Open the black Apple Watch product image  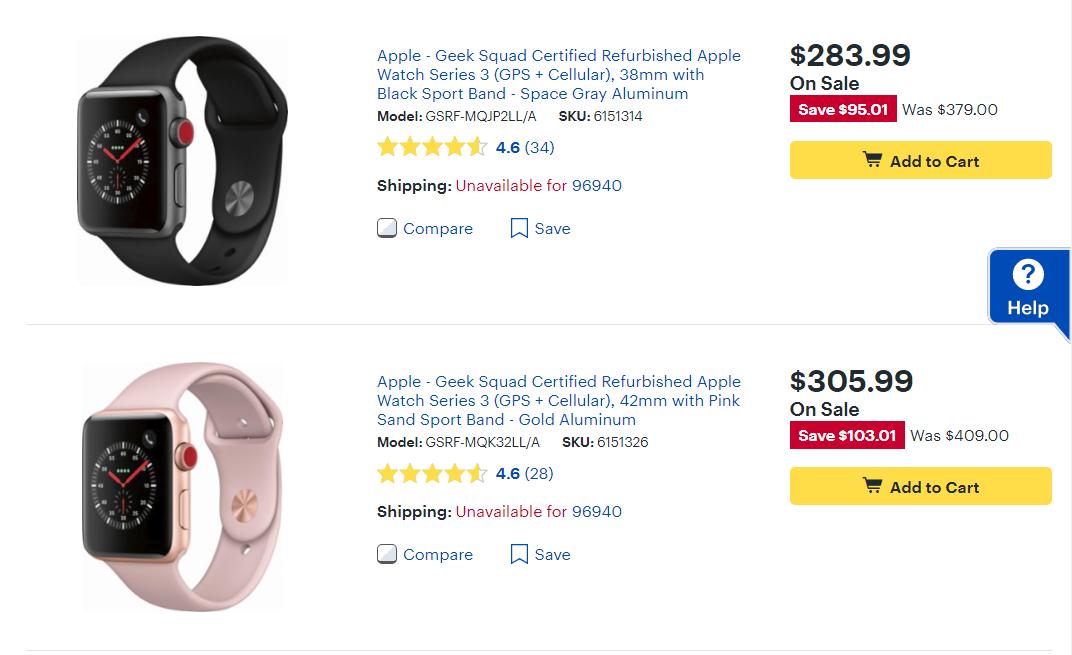tap(182, 162)
